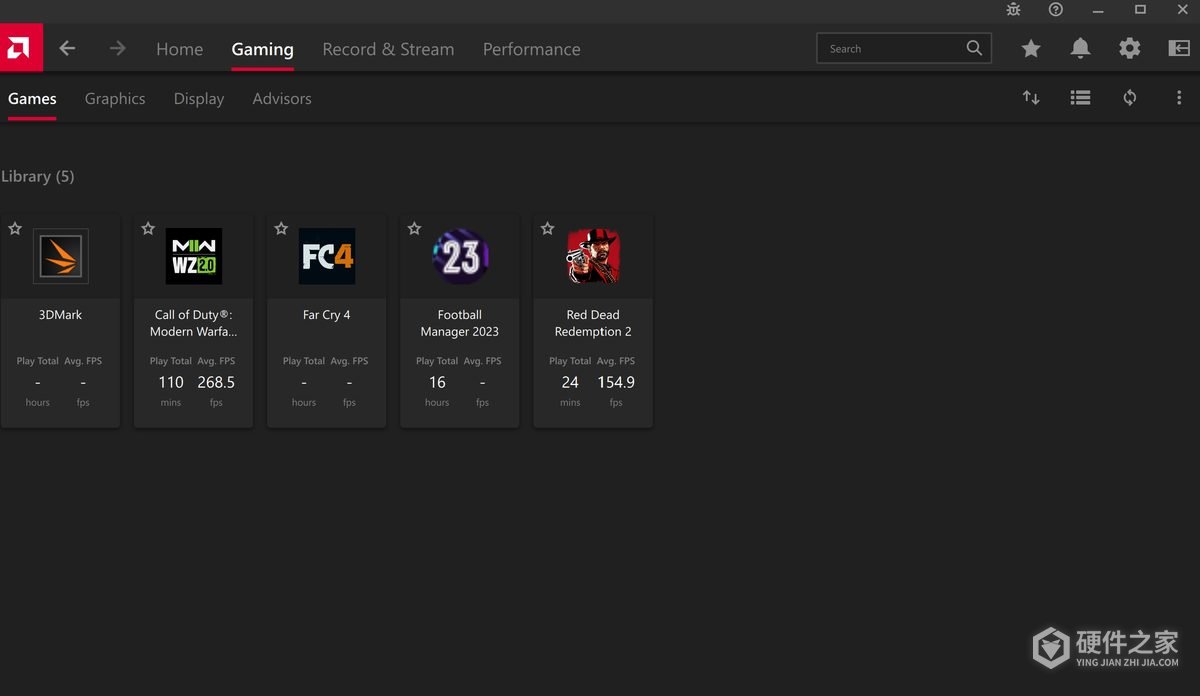
Task: Open the Home tab
Action: pyautogui.click(x=180, y=49)
